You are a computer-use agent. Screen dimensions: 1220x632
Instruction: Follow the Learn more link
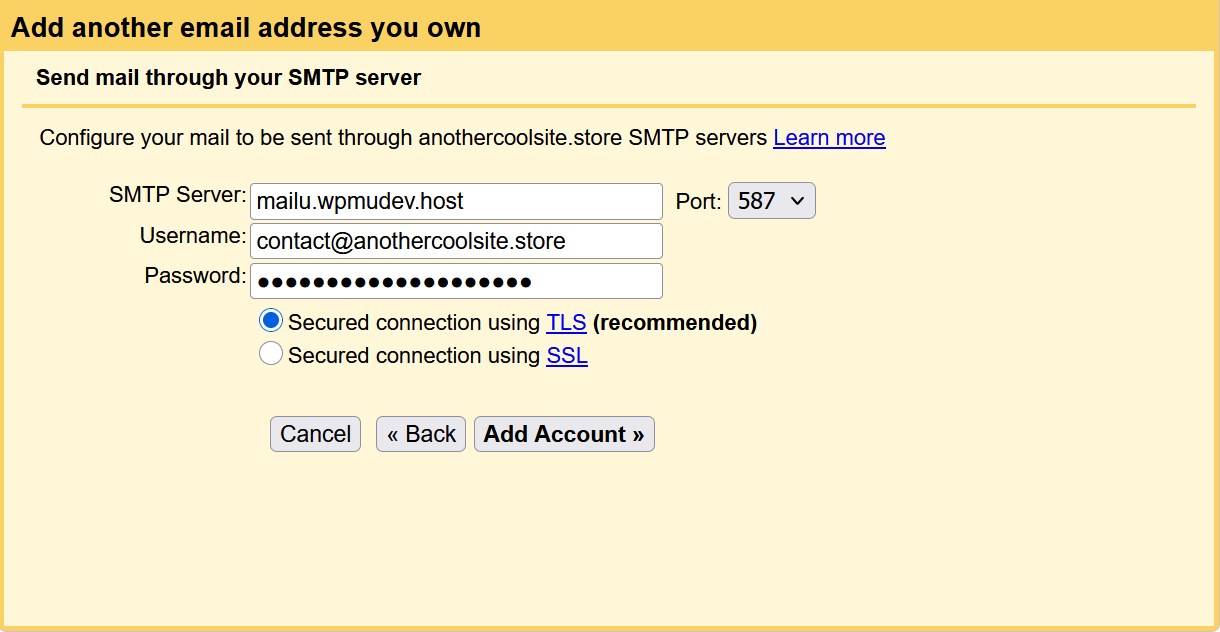[x=829, y=138]
